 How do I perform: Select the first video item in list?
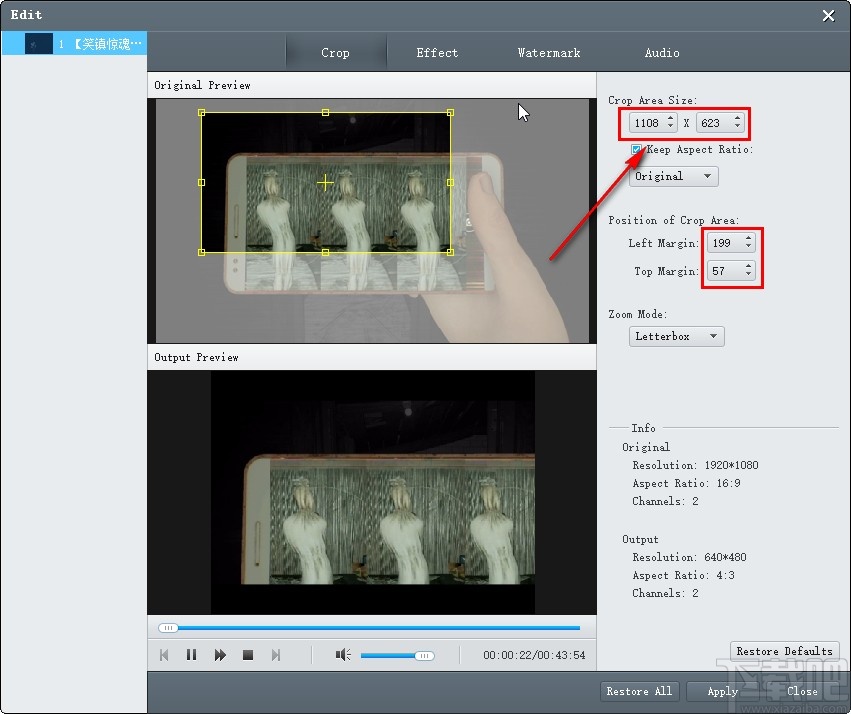point(74,43)
